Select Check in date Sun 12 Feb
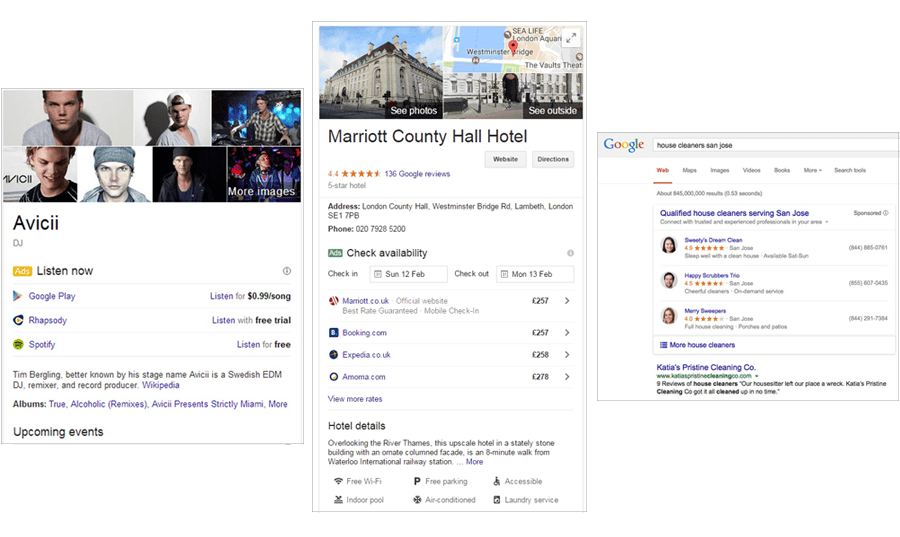Viewport: 900px width, 537px height. (409, 274)
